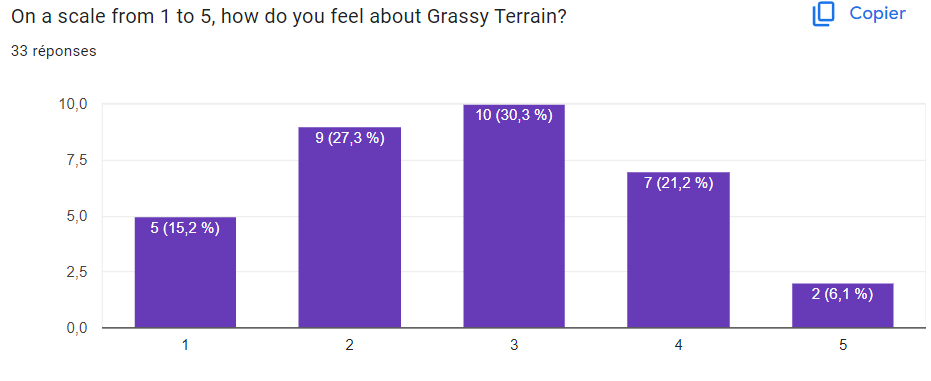Image resolution: width=931 pixels, height=381 pixels.
Task: Click the 2 (6,1 %) data label
Action: pyautogui.click(x=843, y=294)
